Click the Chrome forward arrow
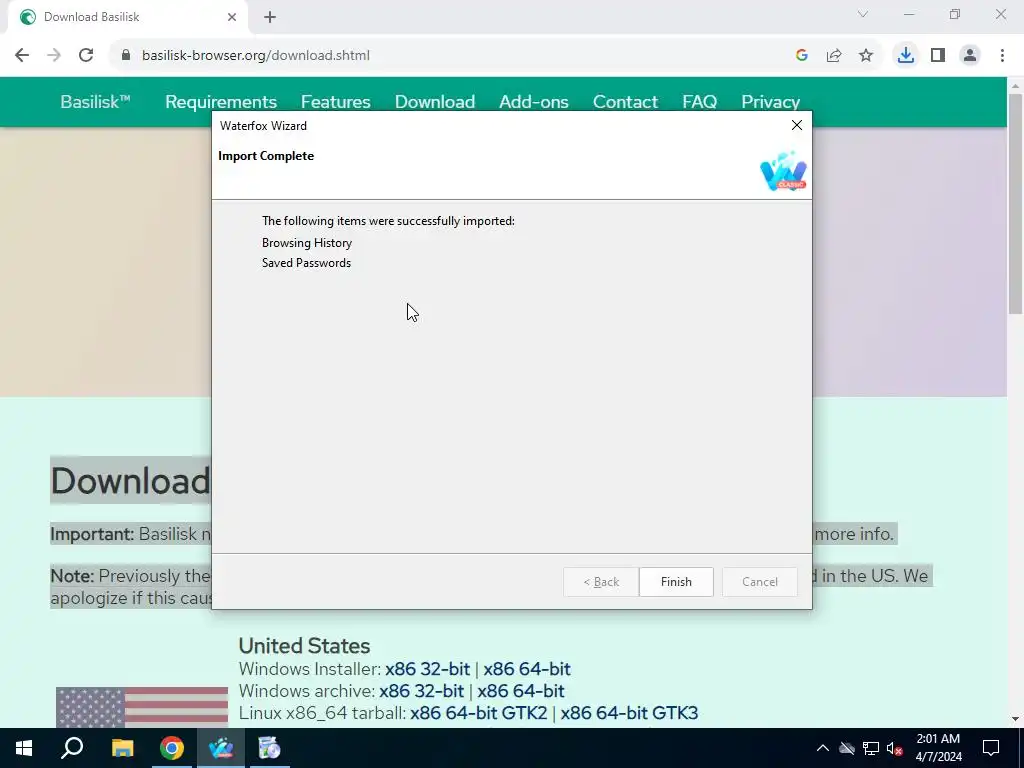Image resolution: width=1024 pixels, height=768 pixels. click(x=54, y=55)
